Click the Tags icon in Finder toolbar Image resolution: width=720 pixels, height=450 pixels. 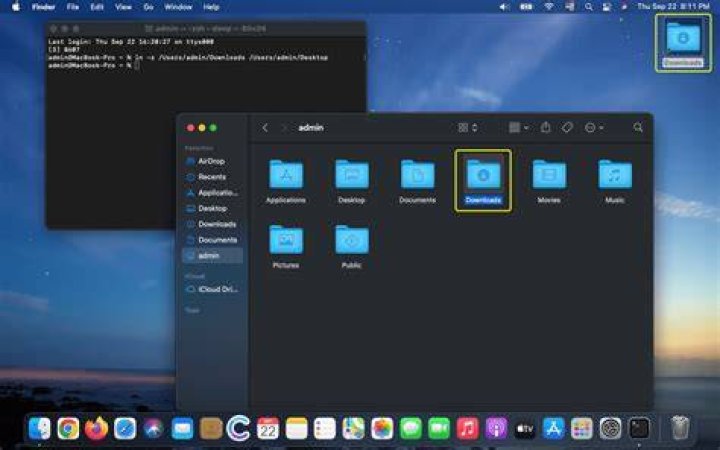tap(567, 127)
